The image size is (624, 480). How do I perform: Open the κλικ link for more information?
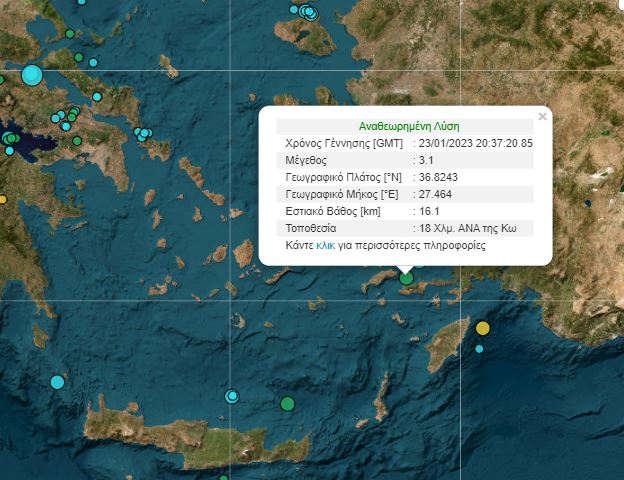click(325, 245)
